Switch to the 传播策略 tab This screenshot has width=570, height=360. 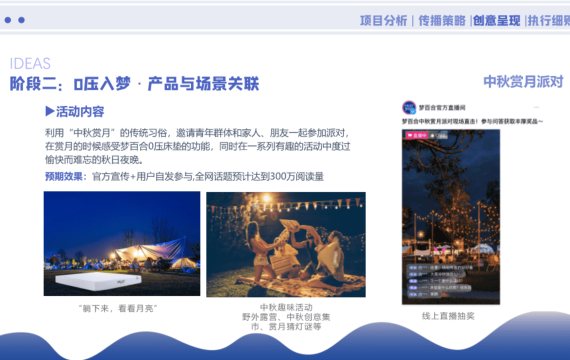[x=442, y=21]
